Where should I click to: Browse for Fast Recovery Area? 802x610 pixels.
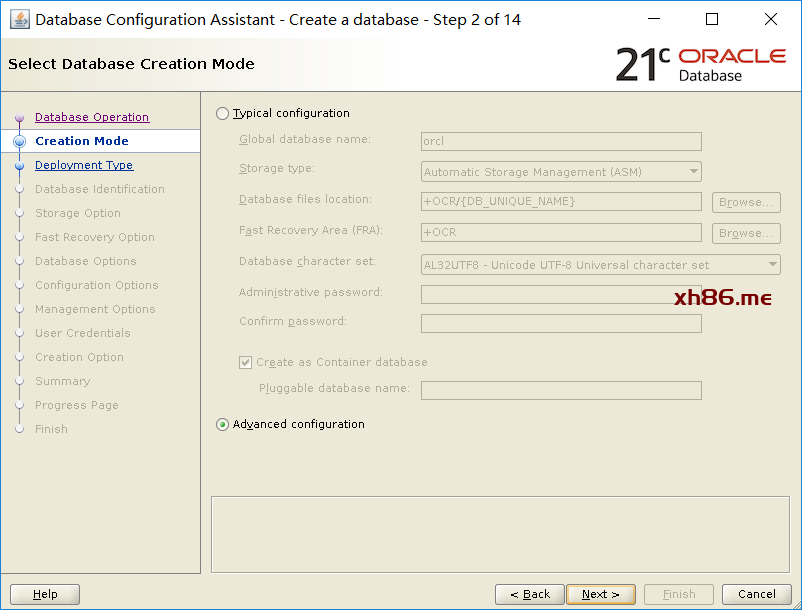pos(746,233)
